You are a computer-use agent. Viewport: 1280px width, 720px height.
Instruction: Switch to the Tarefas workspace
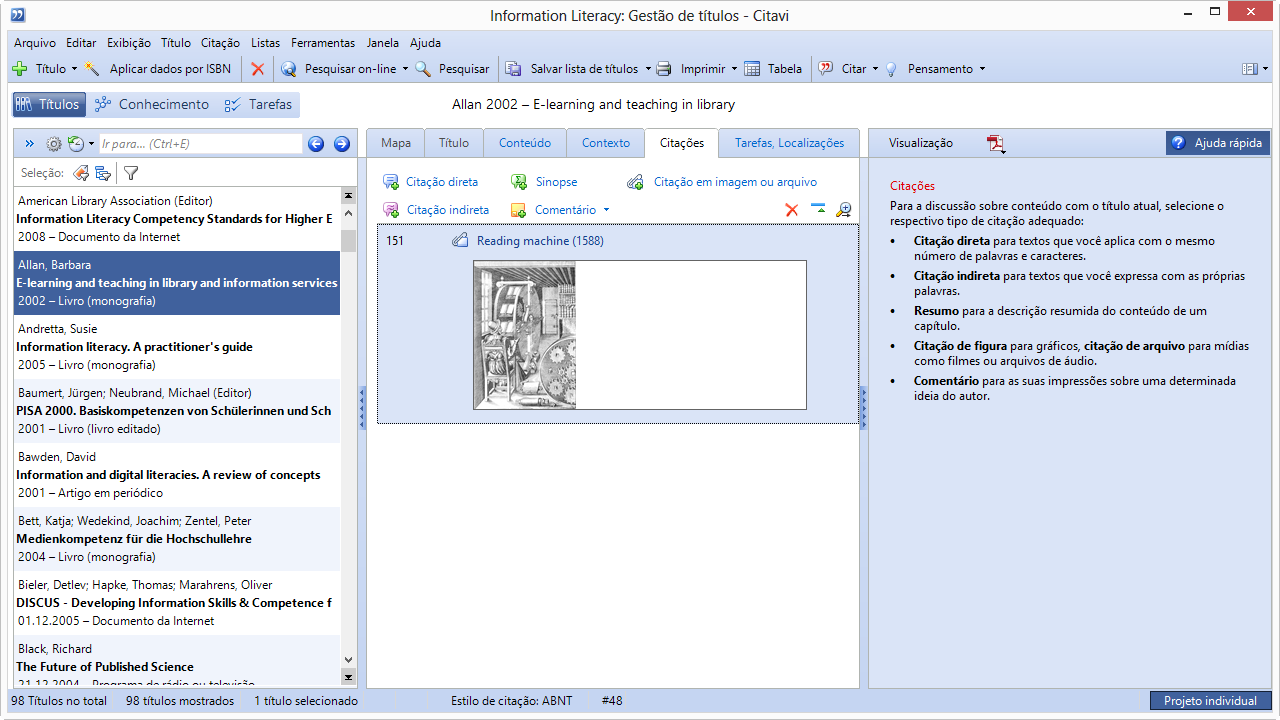pos(259,104)
